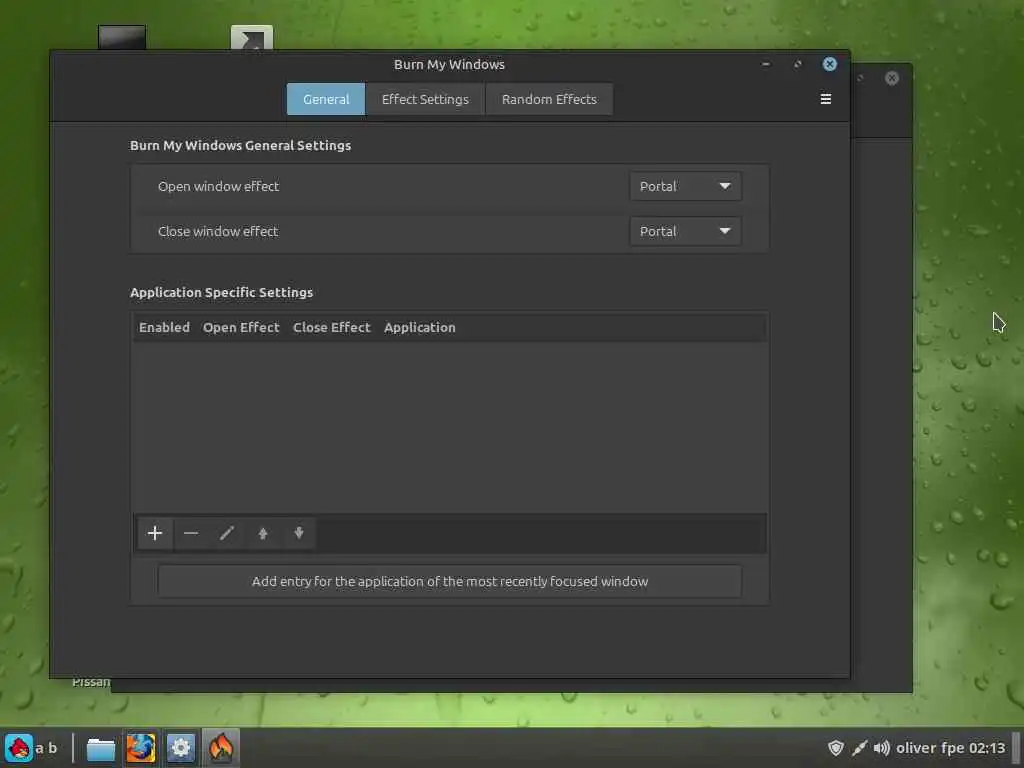Image resolution: width=1024 pixels, height=768 pixels.
Task: Move entry down with arrow icon
Action: tap(298, 534)
